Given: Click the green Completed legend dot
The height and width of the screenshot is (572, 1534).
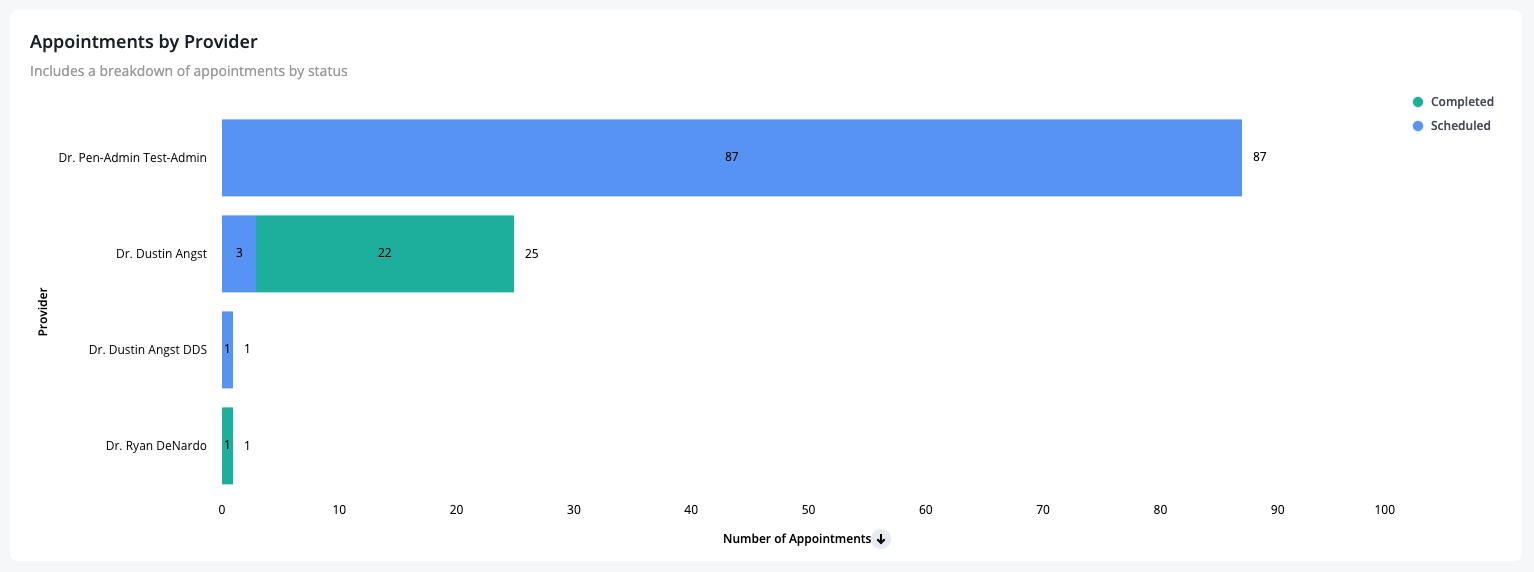Looking at the screenshot, I should point(1418,102).
